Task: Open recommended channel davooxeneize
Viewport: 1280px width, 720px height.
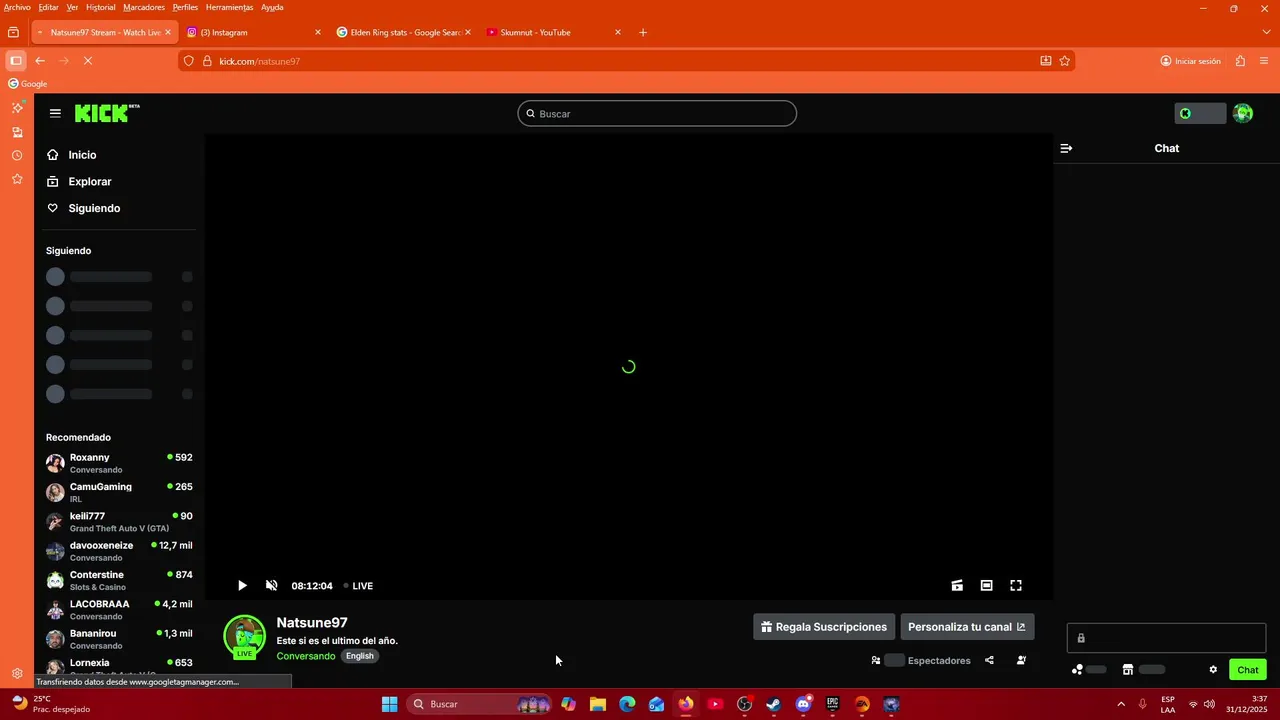Action: tap(119, 551)
